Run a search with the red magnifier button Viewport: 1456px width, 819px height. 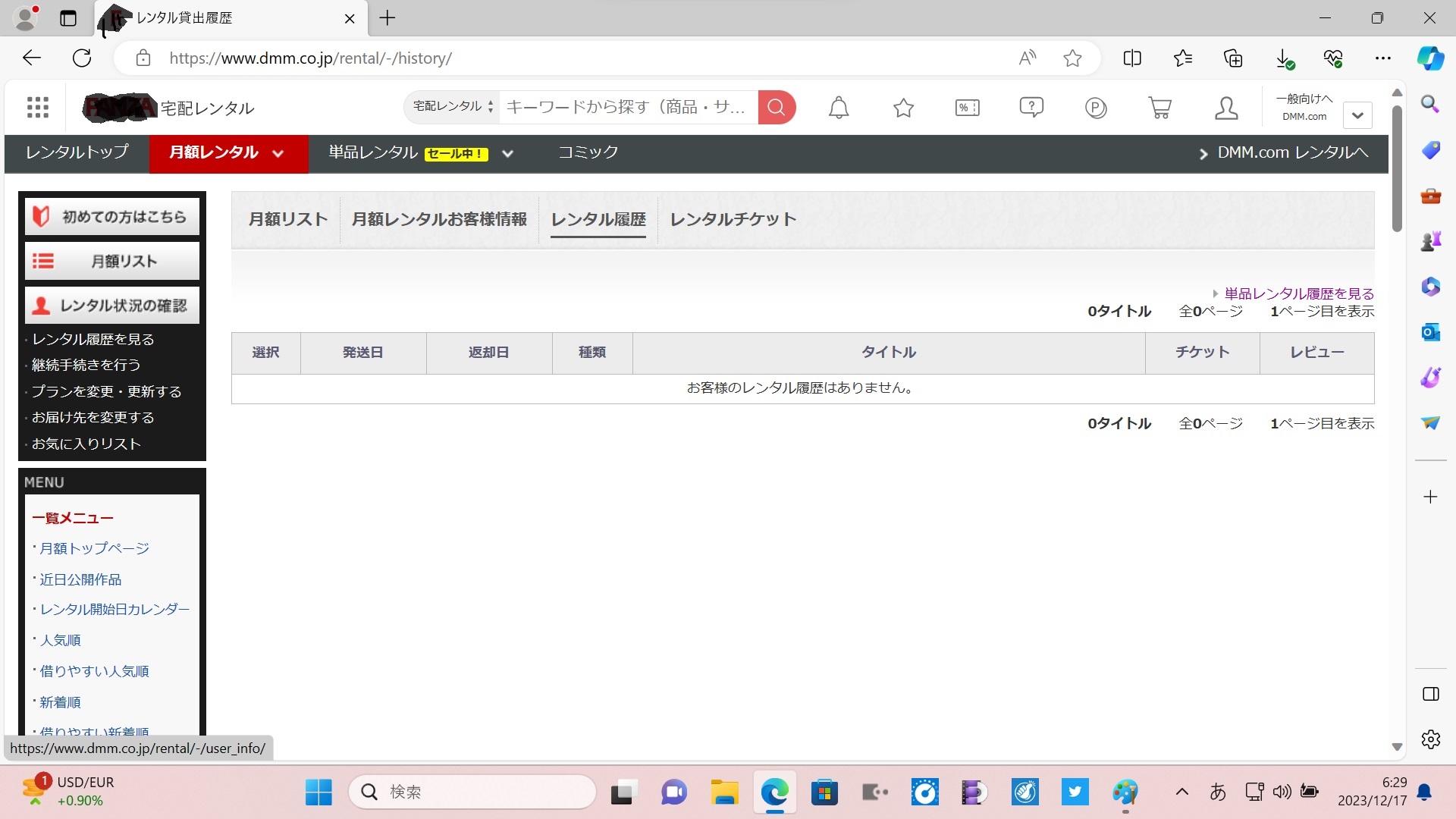[776, 107]
